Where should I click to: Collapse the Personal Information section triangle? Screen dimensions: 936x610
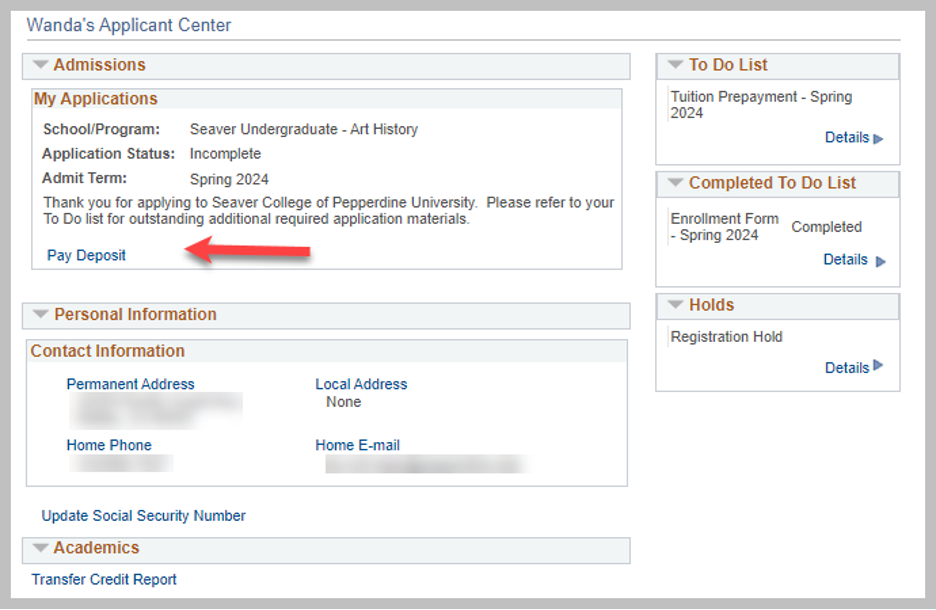click(x=40, y=314)
